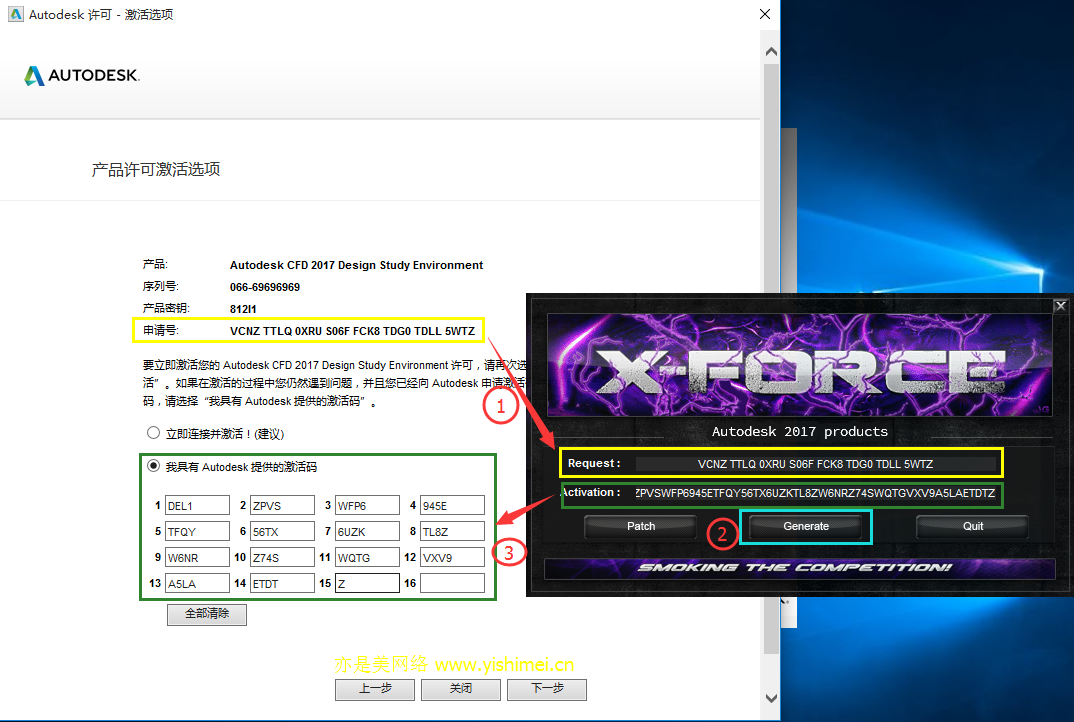Click the serial number 066-69696969
The height and width of the screenshot is (722, 1074).
(x=264, y=287)
